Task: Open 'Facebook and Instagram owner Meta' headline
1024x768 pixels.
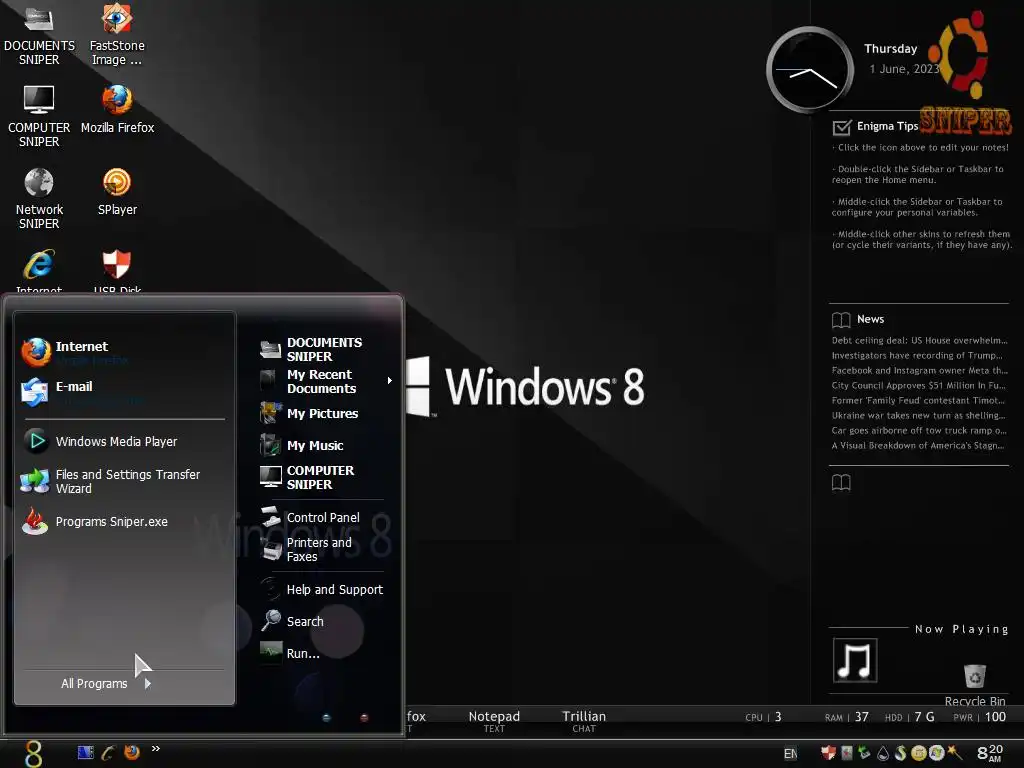Action: point(920,370)
